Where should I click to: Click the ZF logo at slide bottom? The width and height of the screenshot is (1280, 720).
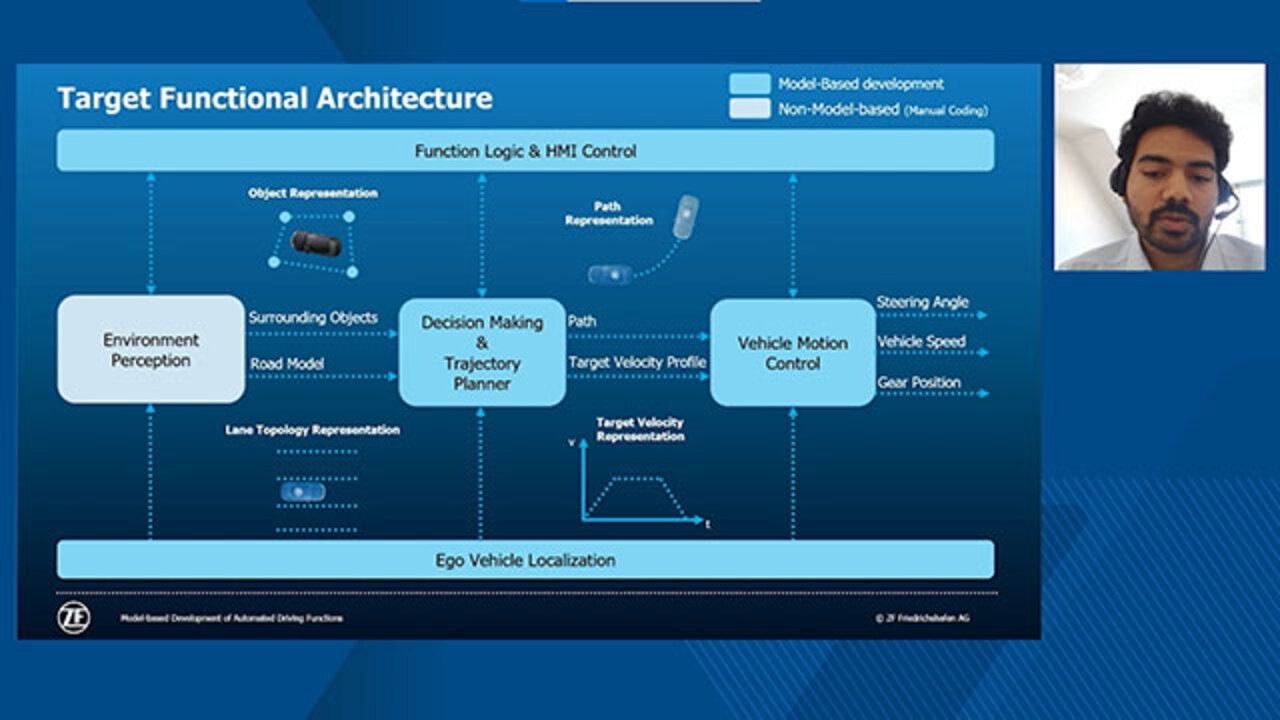pyautogui.click(x=73, y=618)
